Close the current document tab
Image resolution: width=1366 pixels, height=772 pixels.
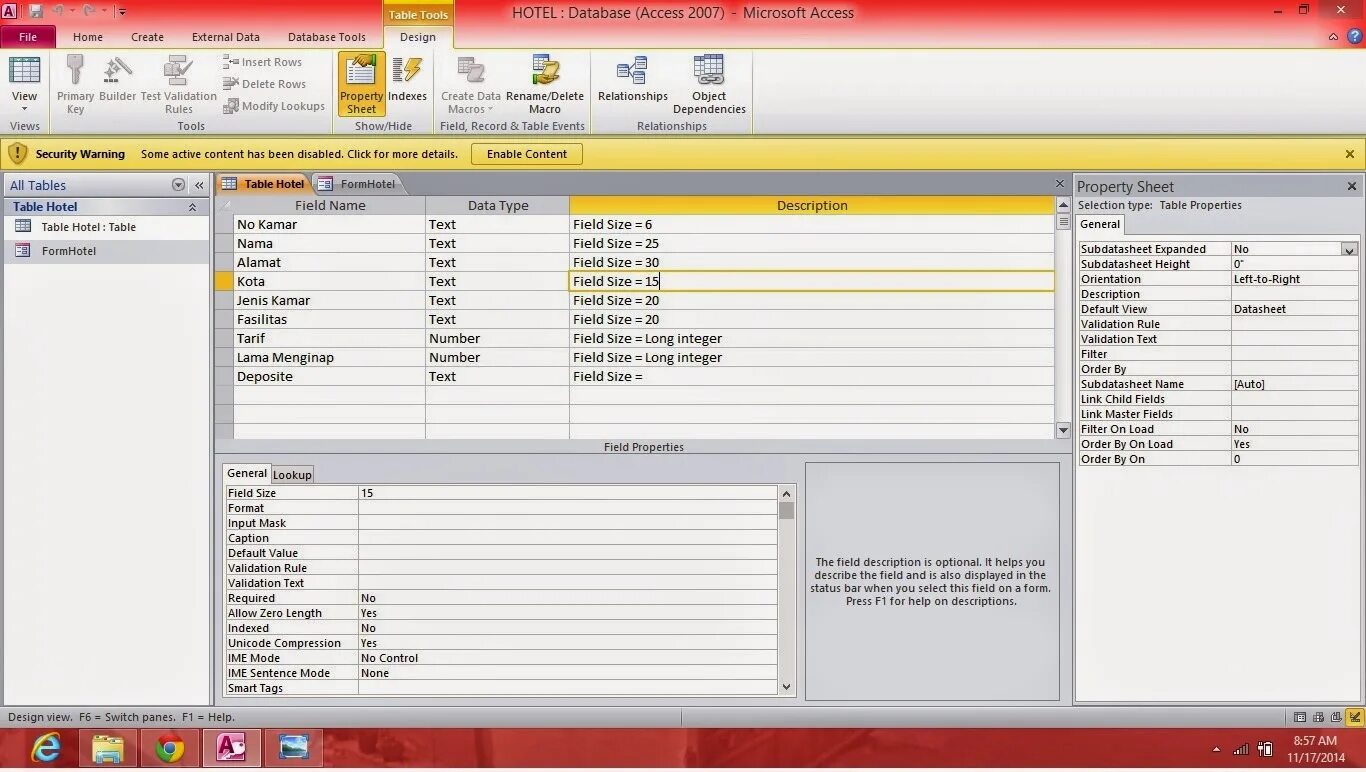(x=1060, y=184)
